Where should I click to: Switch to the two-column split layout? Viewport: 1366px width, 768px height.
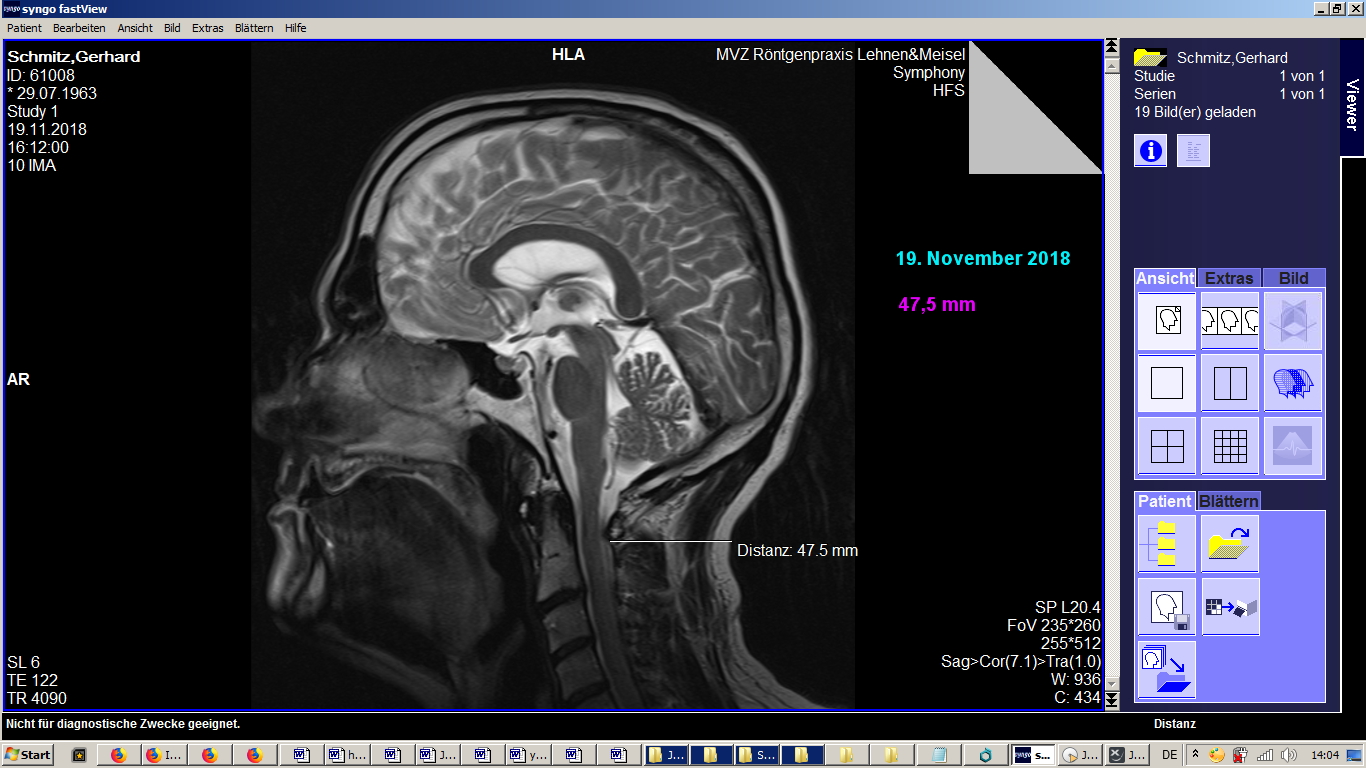coord(1229,384)
